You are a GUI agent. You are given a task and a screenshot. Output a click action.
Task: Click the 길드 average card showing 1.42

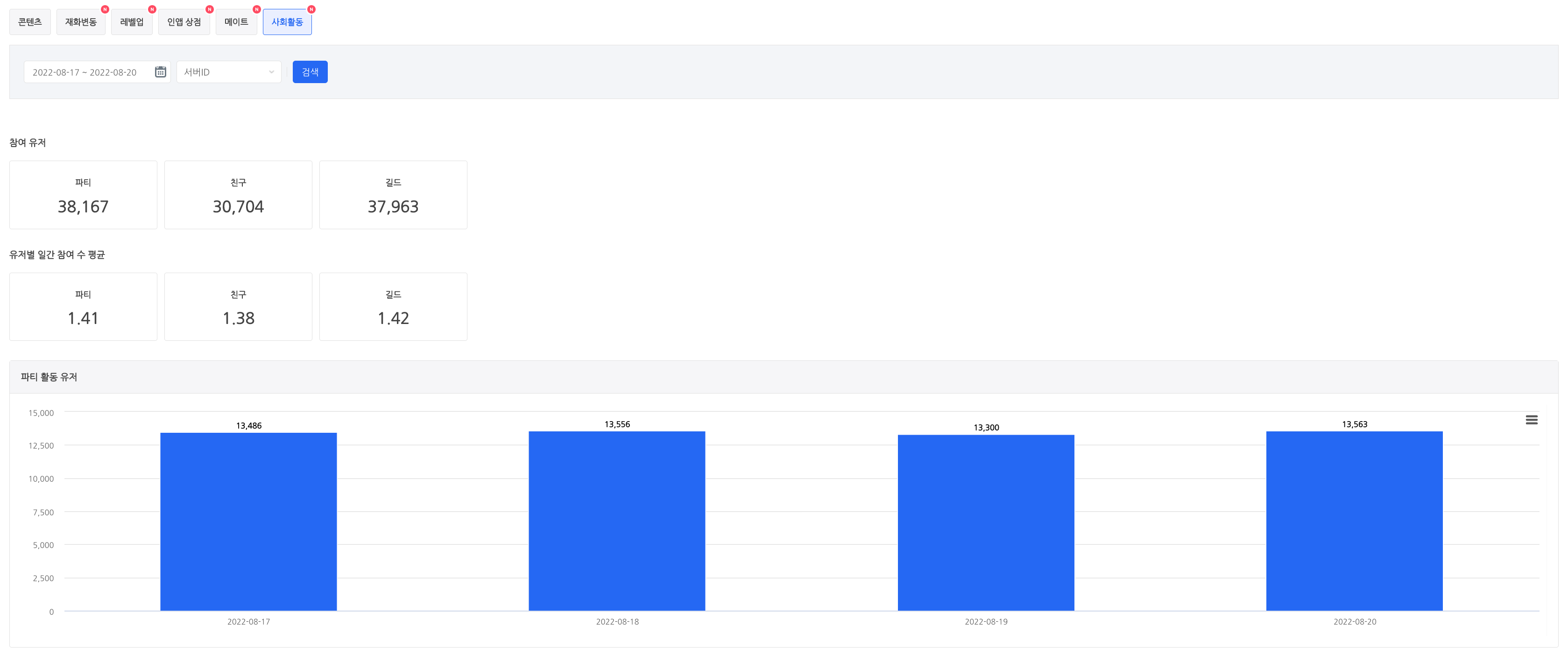tap(393, 307)
